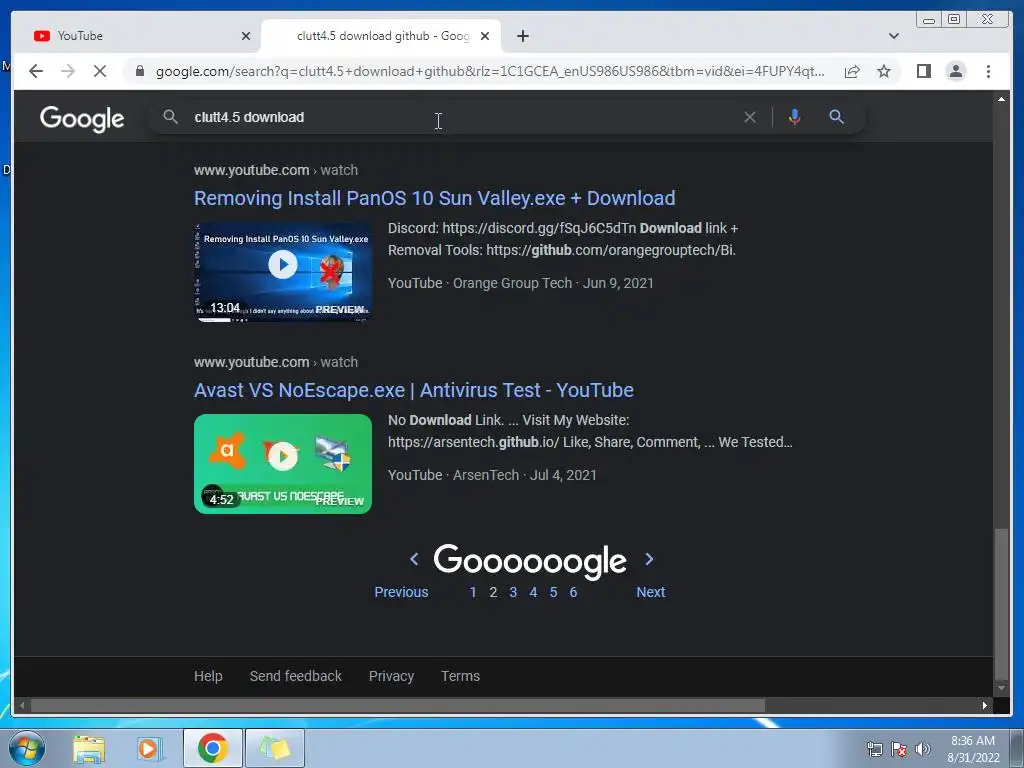
Task: Open the yellow folders taskbar item
Action: [x=274, y=748]
